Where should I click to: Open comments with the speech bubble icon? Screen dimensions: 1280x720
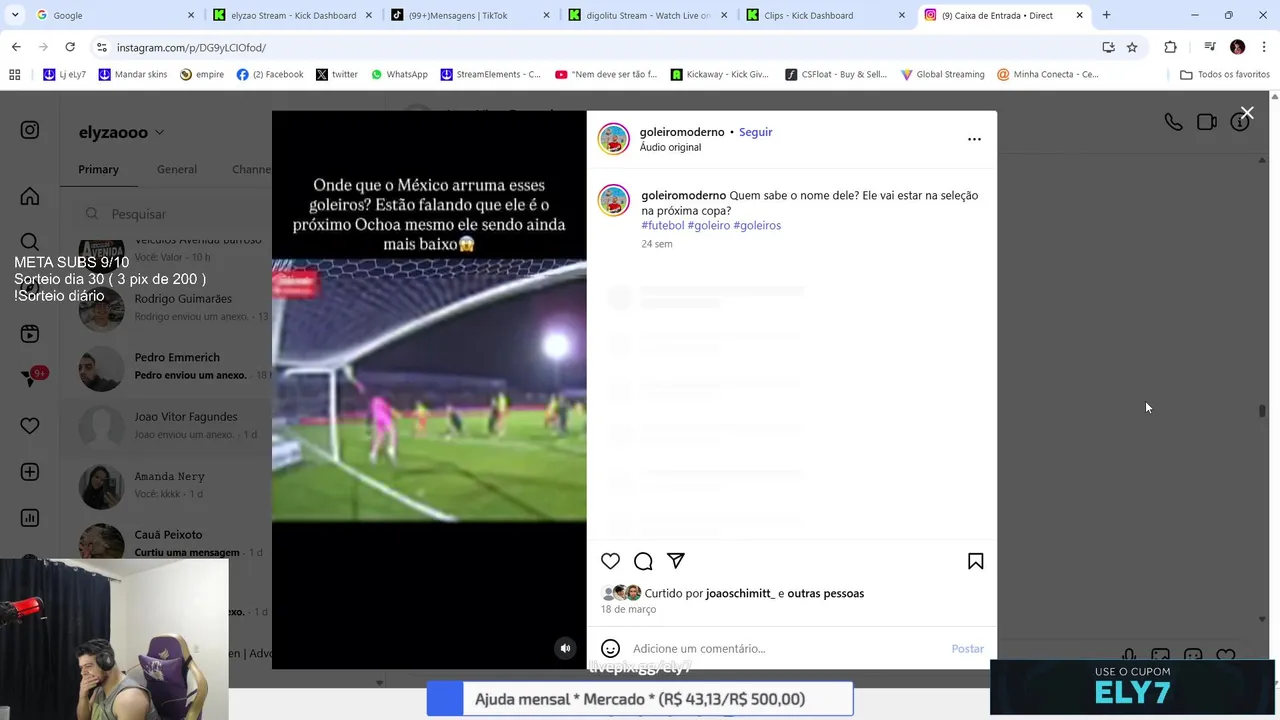(643, 561)
